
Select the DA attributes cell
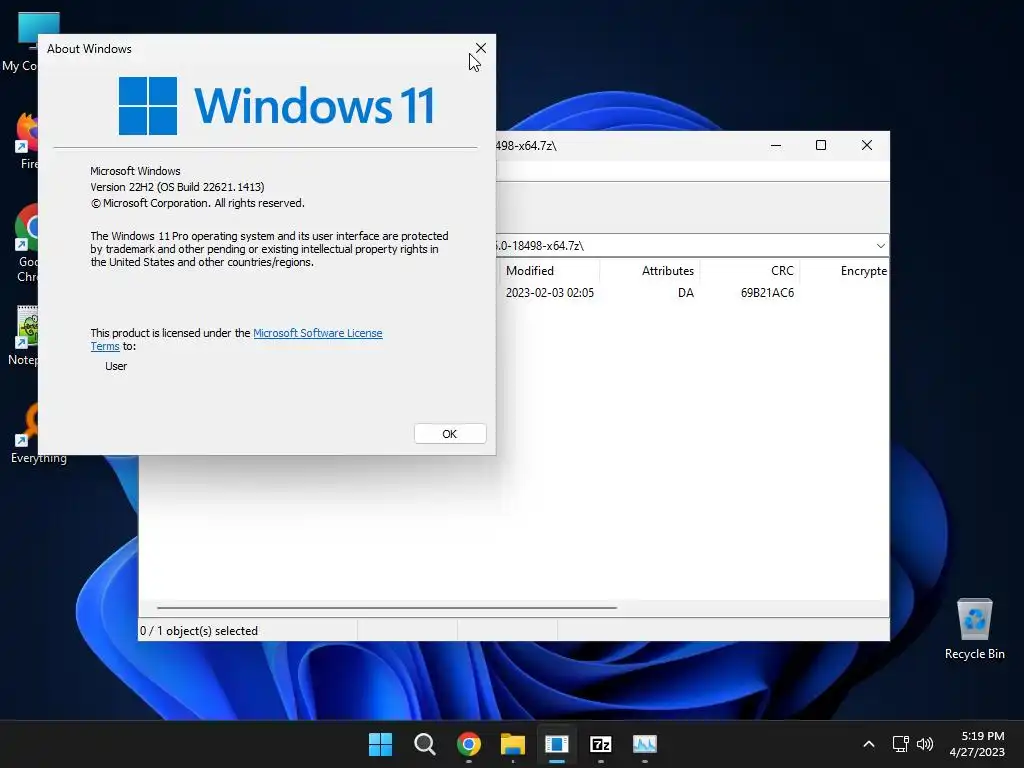coord(686,293)
